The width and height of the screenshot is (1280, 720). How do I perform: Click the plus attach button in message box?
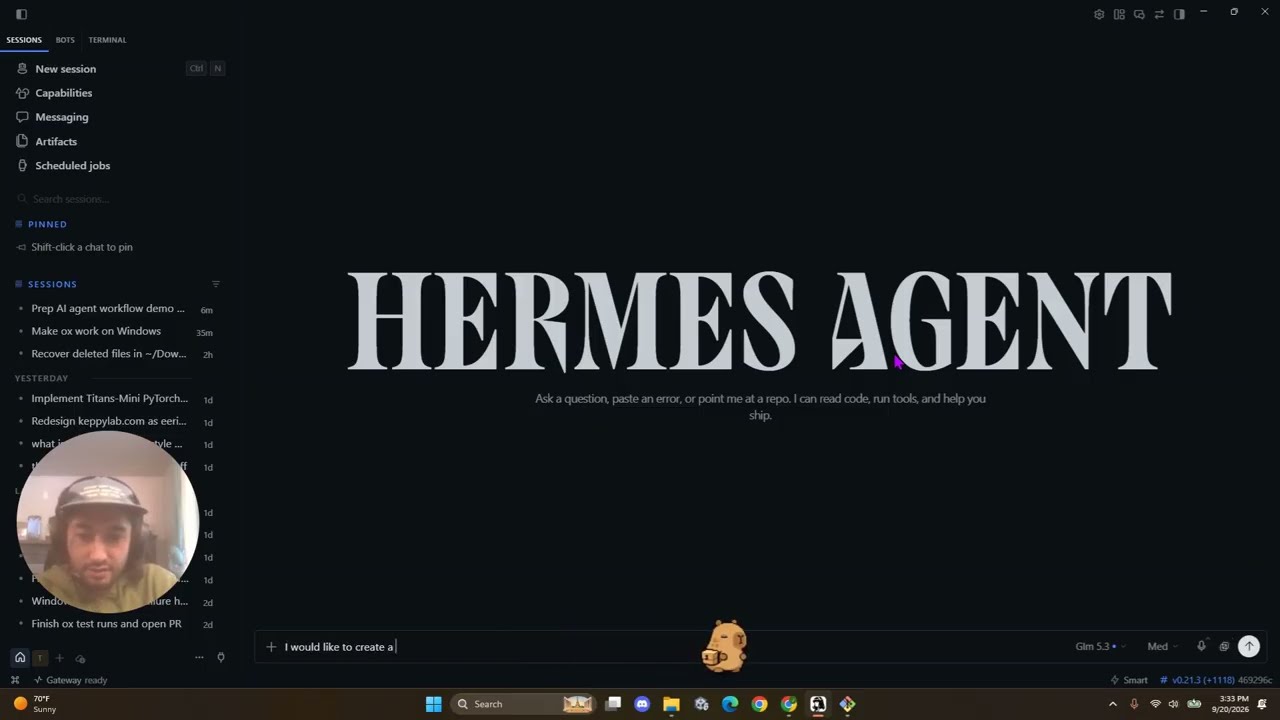[x=270, y=647]
